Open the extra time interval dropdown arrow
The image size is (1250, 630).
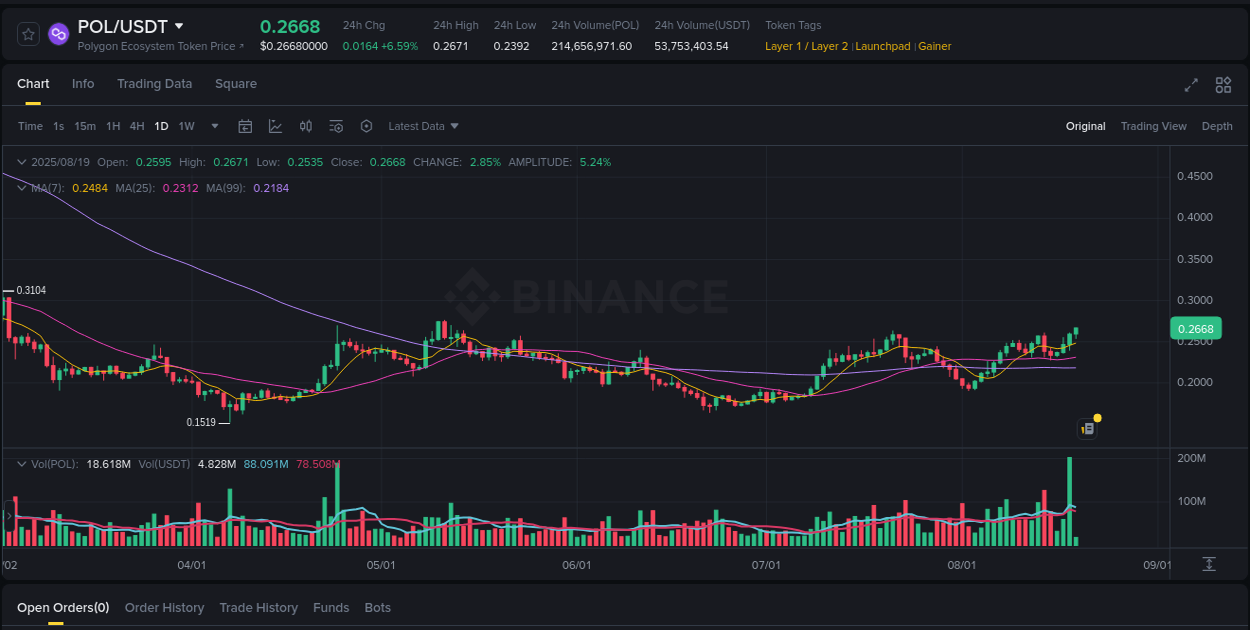[x=214, y=126]
